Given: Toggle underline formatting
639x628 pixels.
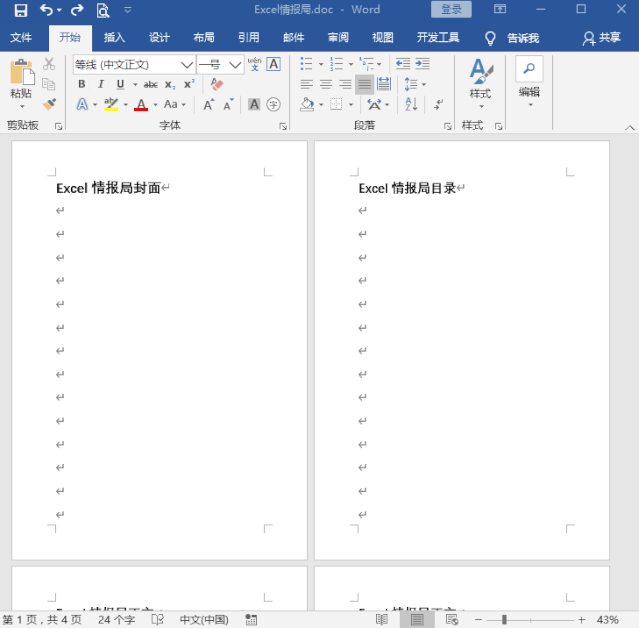Looking at the screenshot, I should pos(120,84).
